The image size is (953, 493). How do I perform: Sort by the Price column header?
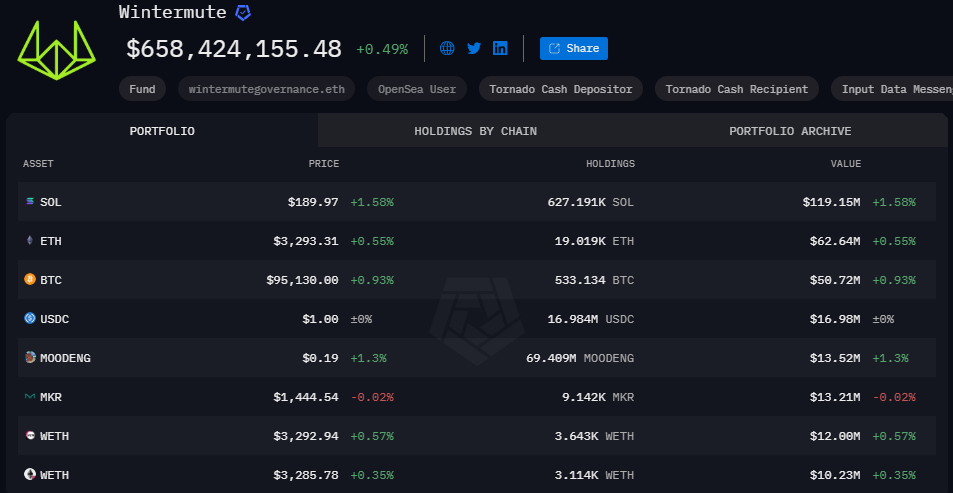(x=324, y=164)
